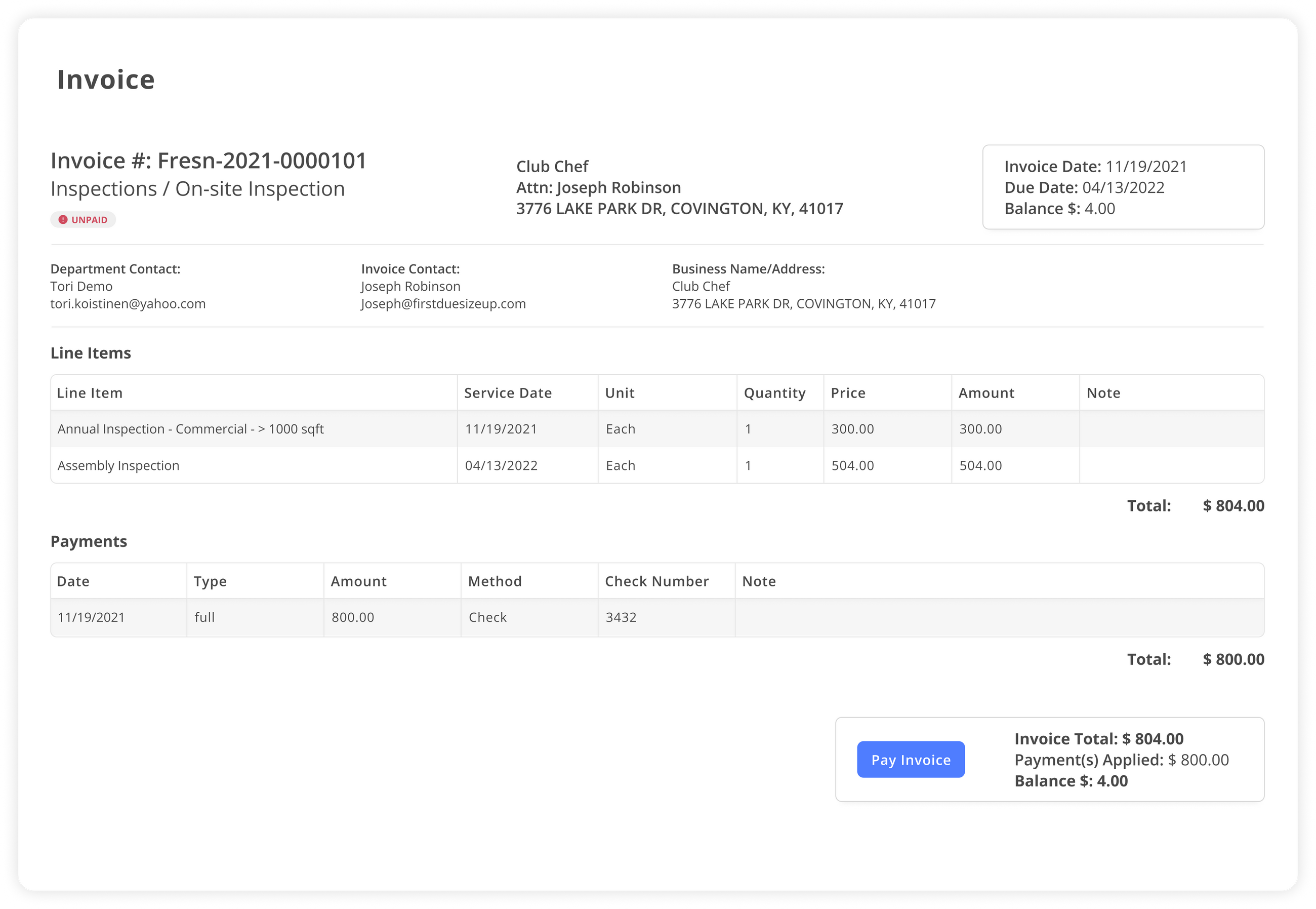Select the business address 3776 LAKE PARK DR

(x=804, y=303)
